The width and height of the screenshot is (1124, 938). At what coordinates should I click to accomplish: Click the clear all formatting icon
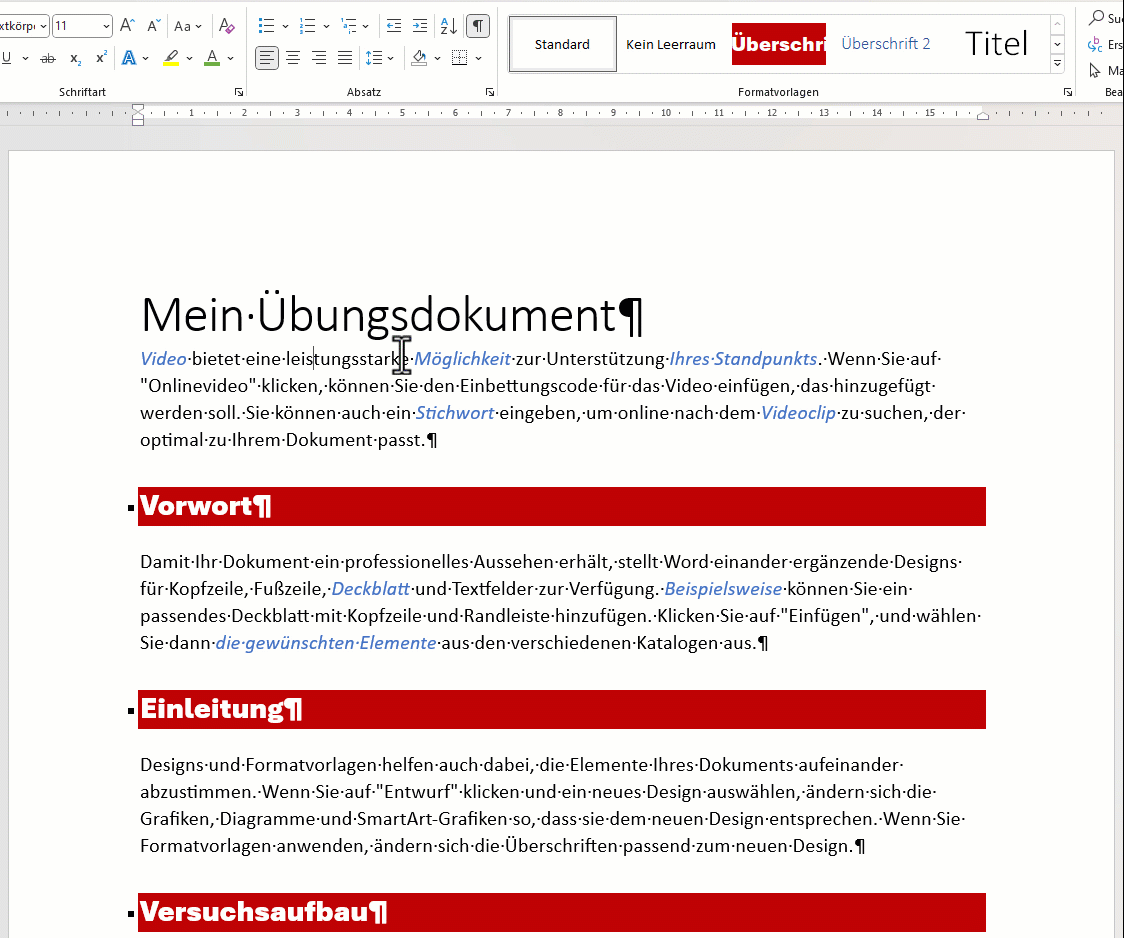point(227,26)
